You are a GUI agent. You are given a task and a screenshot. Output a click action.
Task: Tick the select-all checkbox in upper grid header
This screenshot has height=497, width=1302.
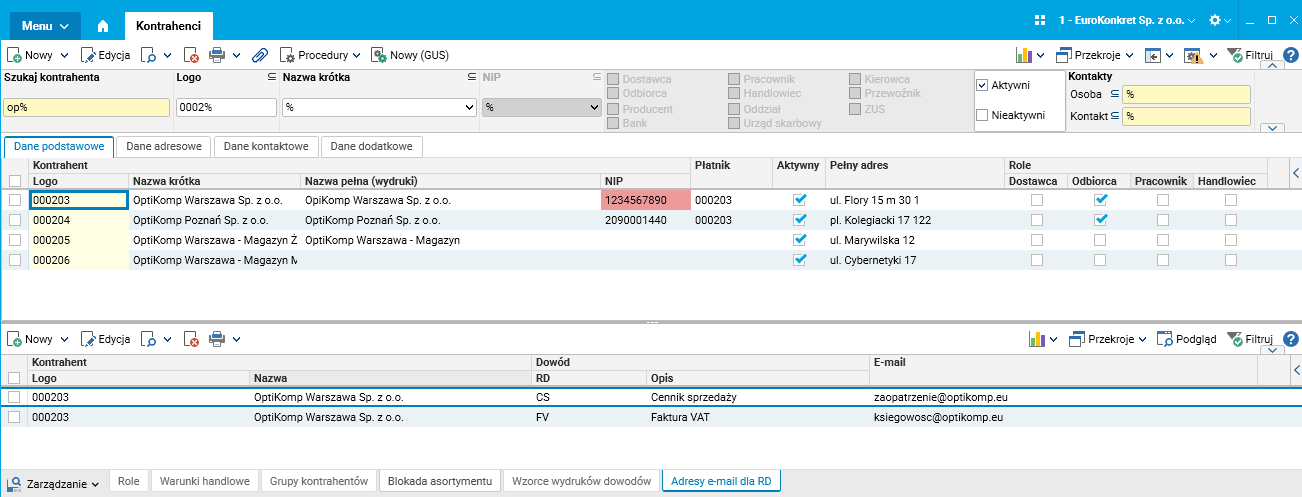pyautogui.click(x=15, y=181)
